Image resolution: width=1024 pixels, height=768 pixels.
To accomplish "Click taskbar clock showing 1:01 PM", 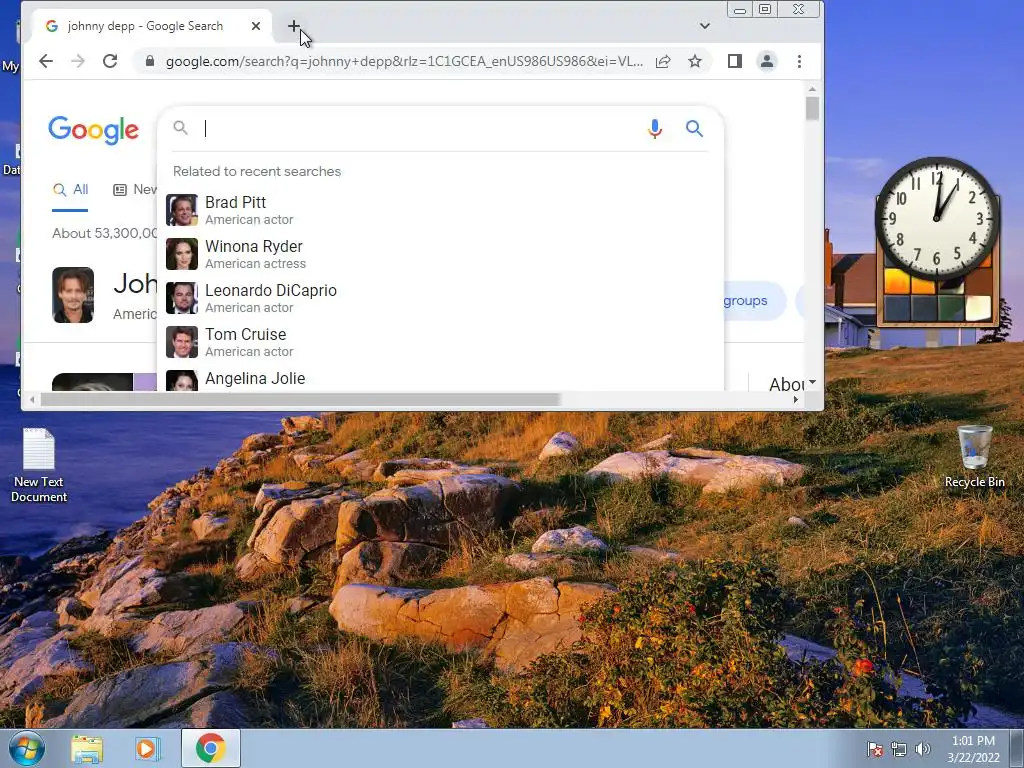I will point(974,749).
